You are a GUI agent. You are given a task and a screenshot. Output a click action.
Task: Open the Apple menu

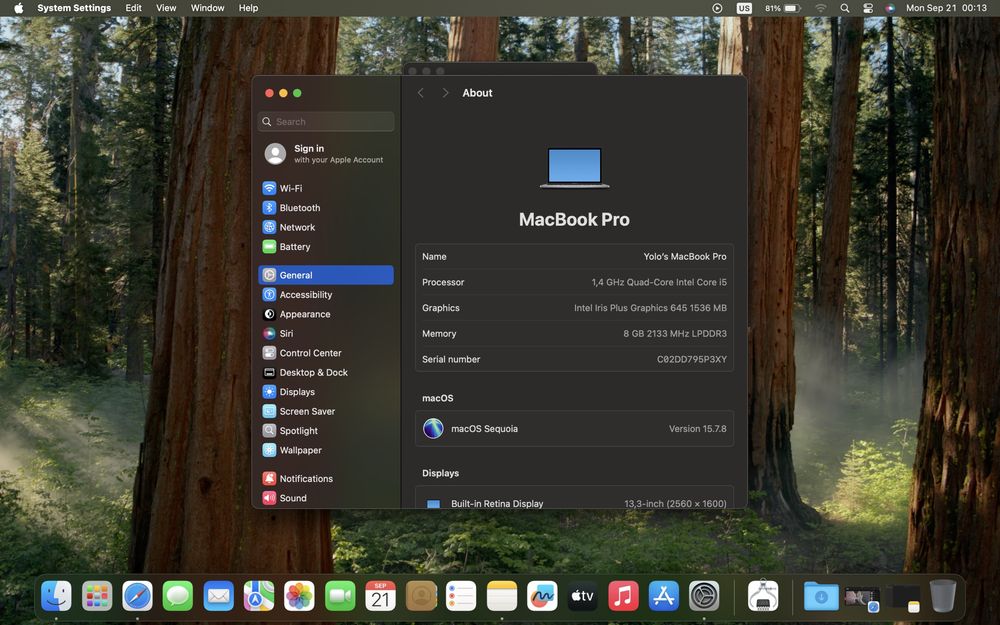[18, 8]
